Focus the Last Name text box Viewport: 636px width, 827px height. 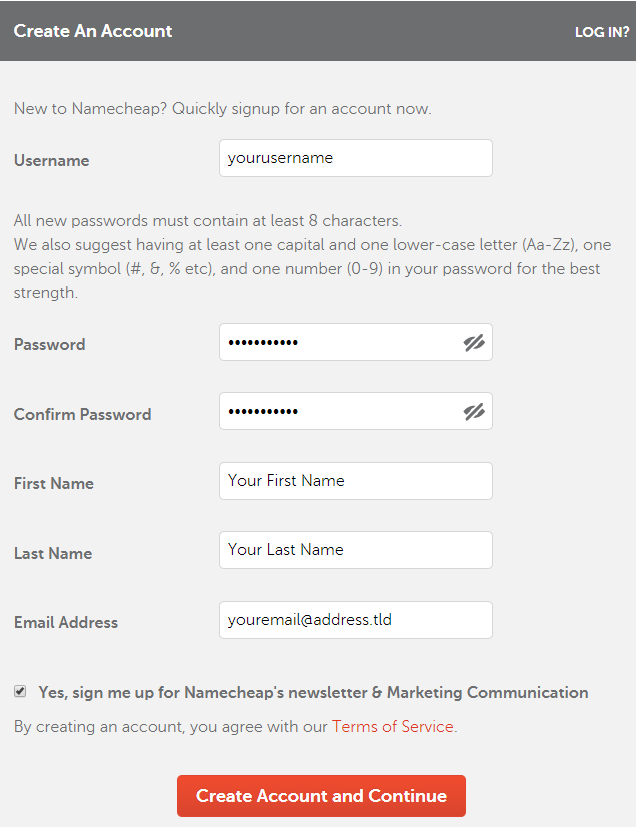coord(355,550)
